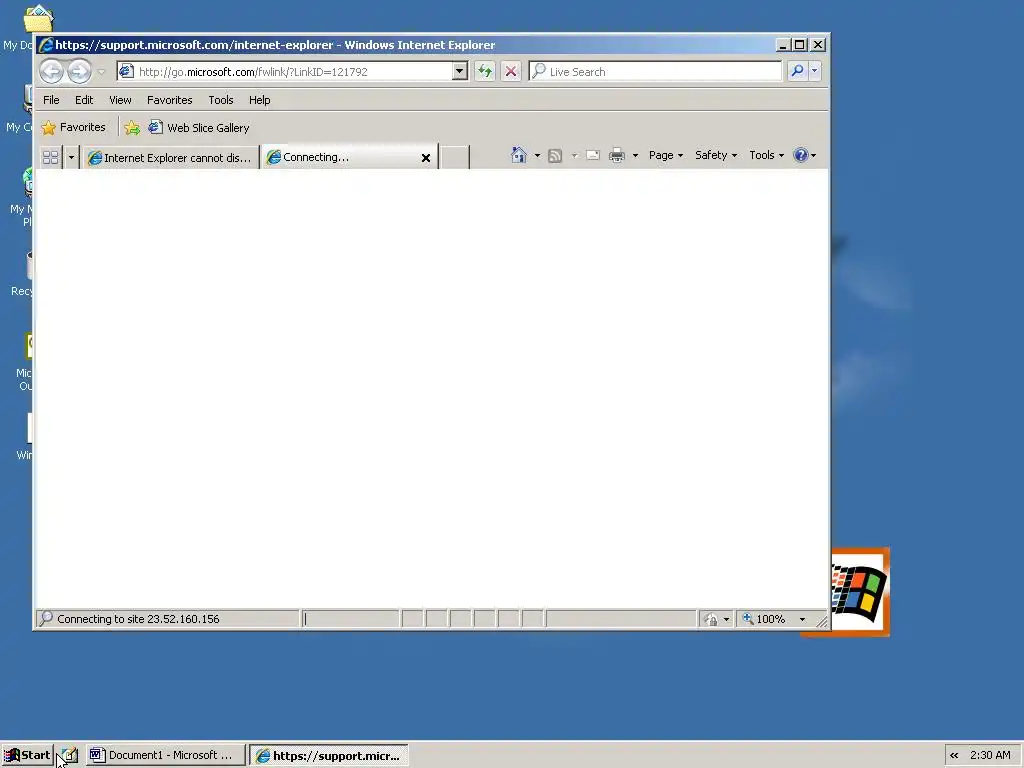Refresh the page with green arrows icon
1024x768 pixels.
(485, 71)
